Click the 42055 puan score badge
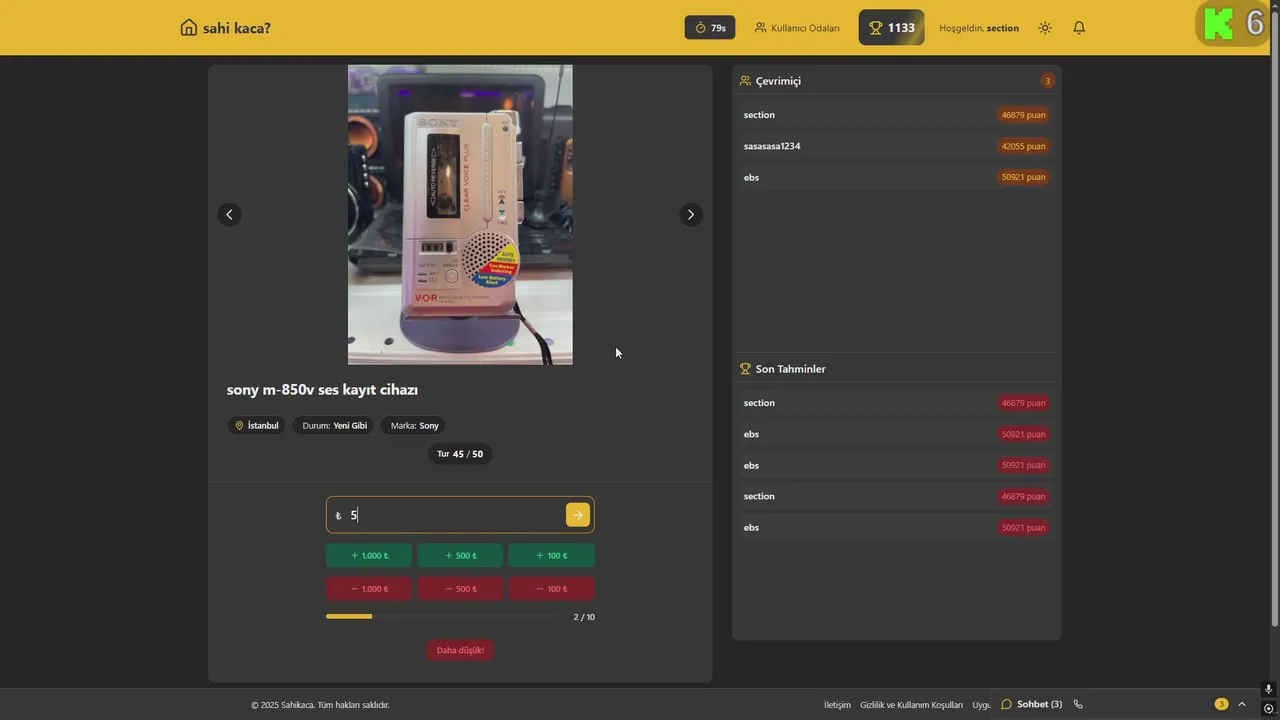The image size is (1280, 720). pyautogui.click(x=1023, y=146)
